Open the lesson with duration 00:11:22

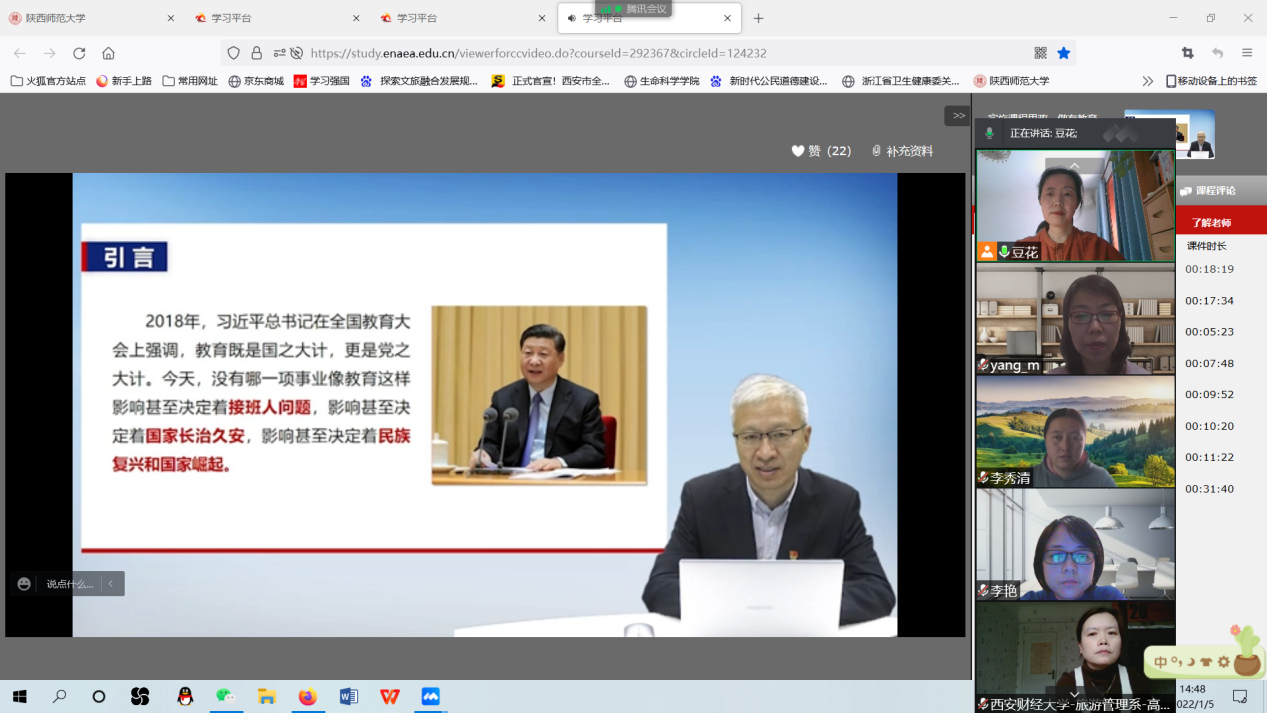coord(1210,457)
